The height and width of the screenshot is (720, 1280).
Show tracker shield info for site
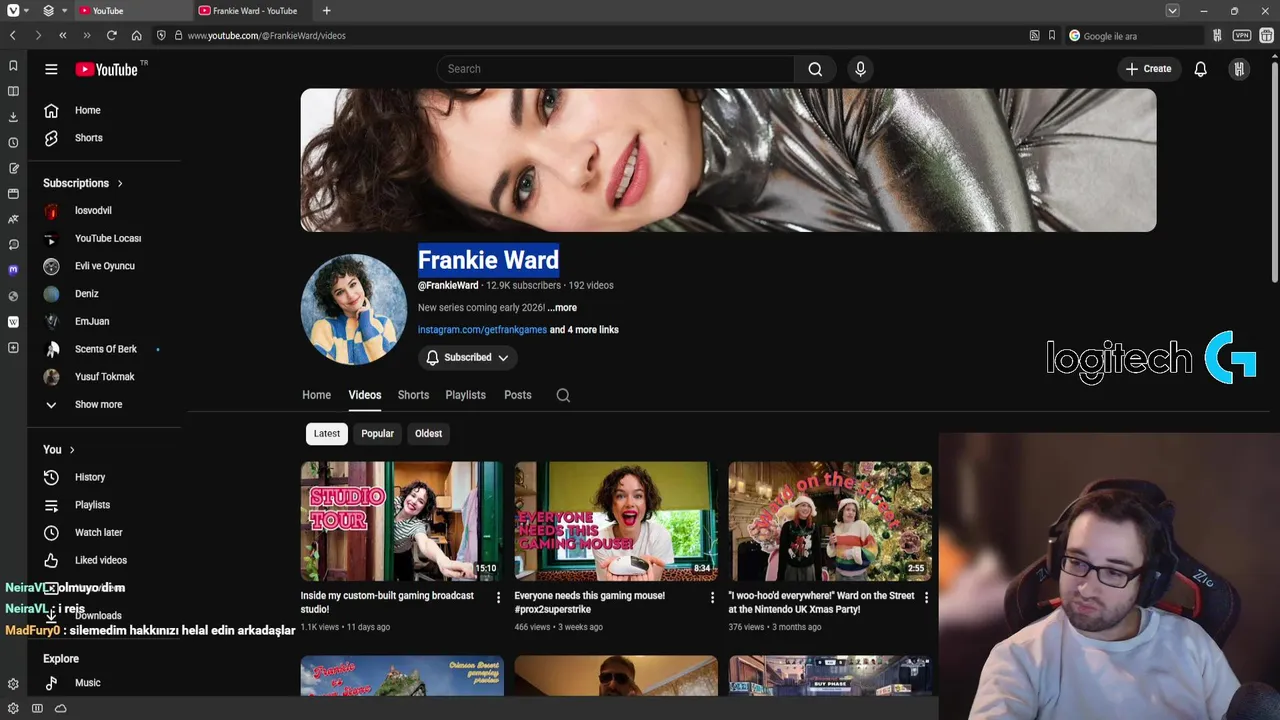click(161, 35)
